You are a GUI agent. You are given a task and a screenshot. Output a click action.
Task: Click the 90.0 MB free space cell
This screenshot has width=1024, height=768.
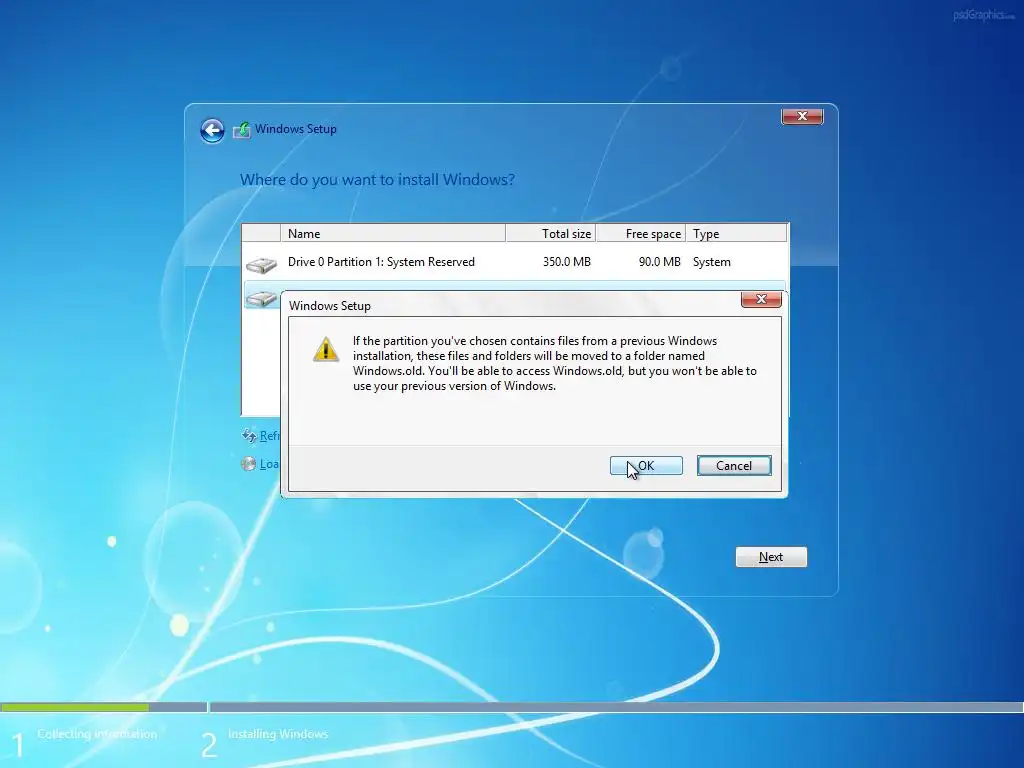[660, 262]
